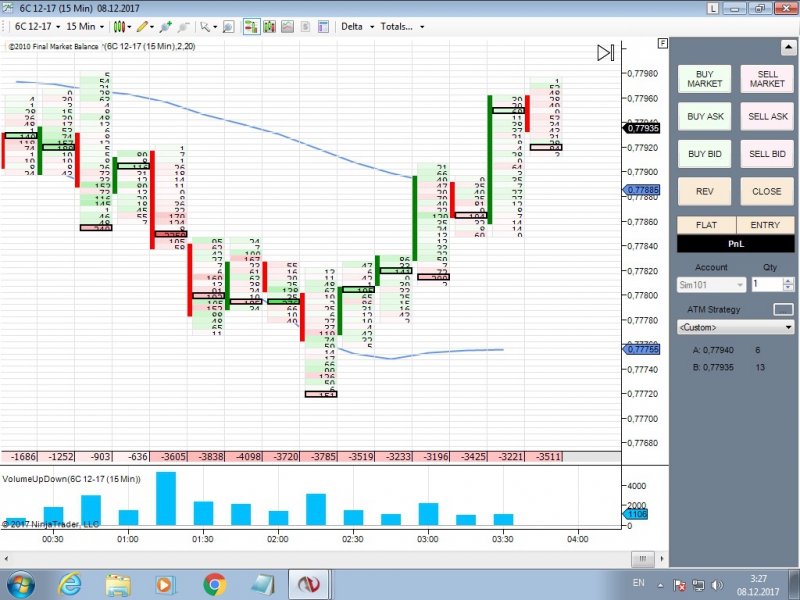Open the data box magnifier icon

229,27
